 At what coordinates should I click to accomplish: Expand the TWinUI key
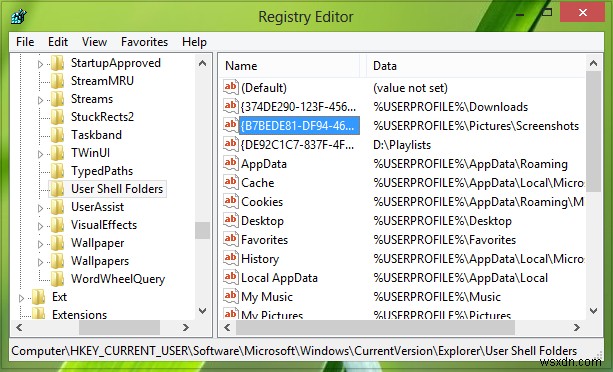coord(40,154)
